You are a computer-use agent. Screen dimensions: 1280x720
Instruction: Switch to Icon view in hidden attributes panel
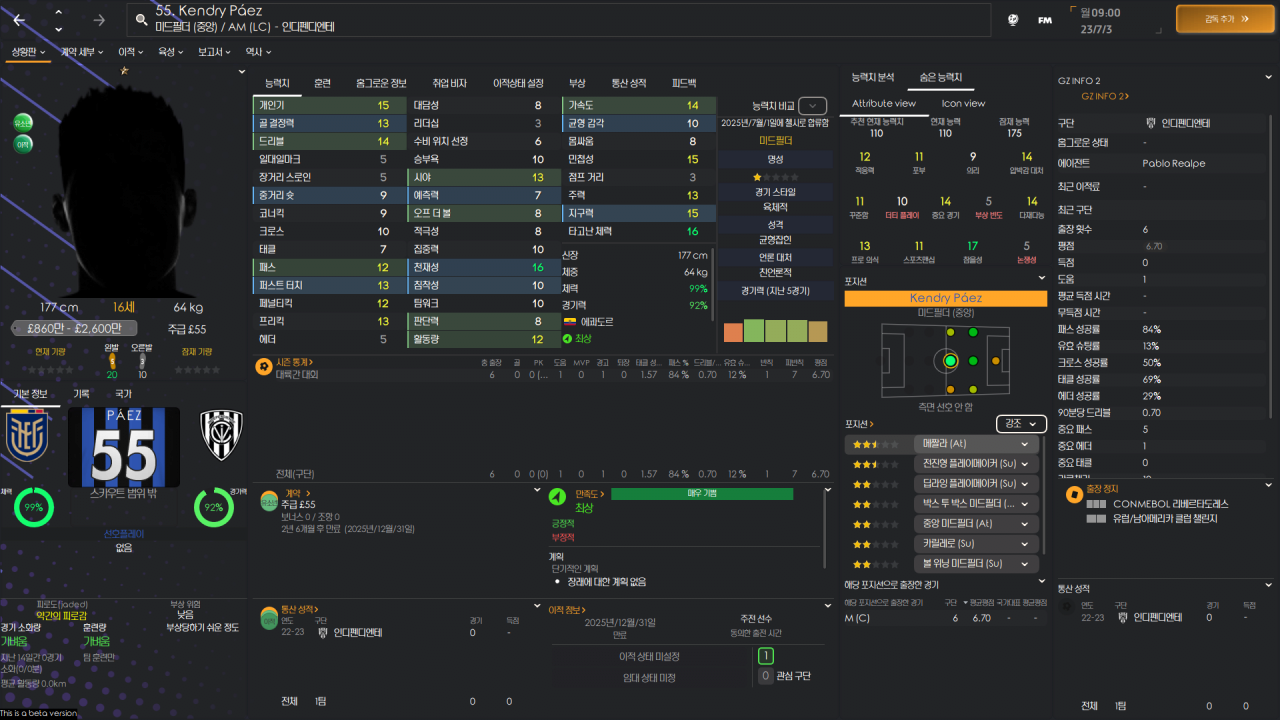pos(962,103)
